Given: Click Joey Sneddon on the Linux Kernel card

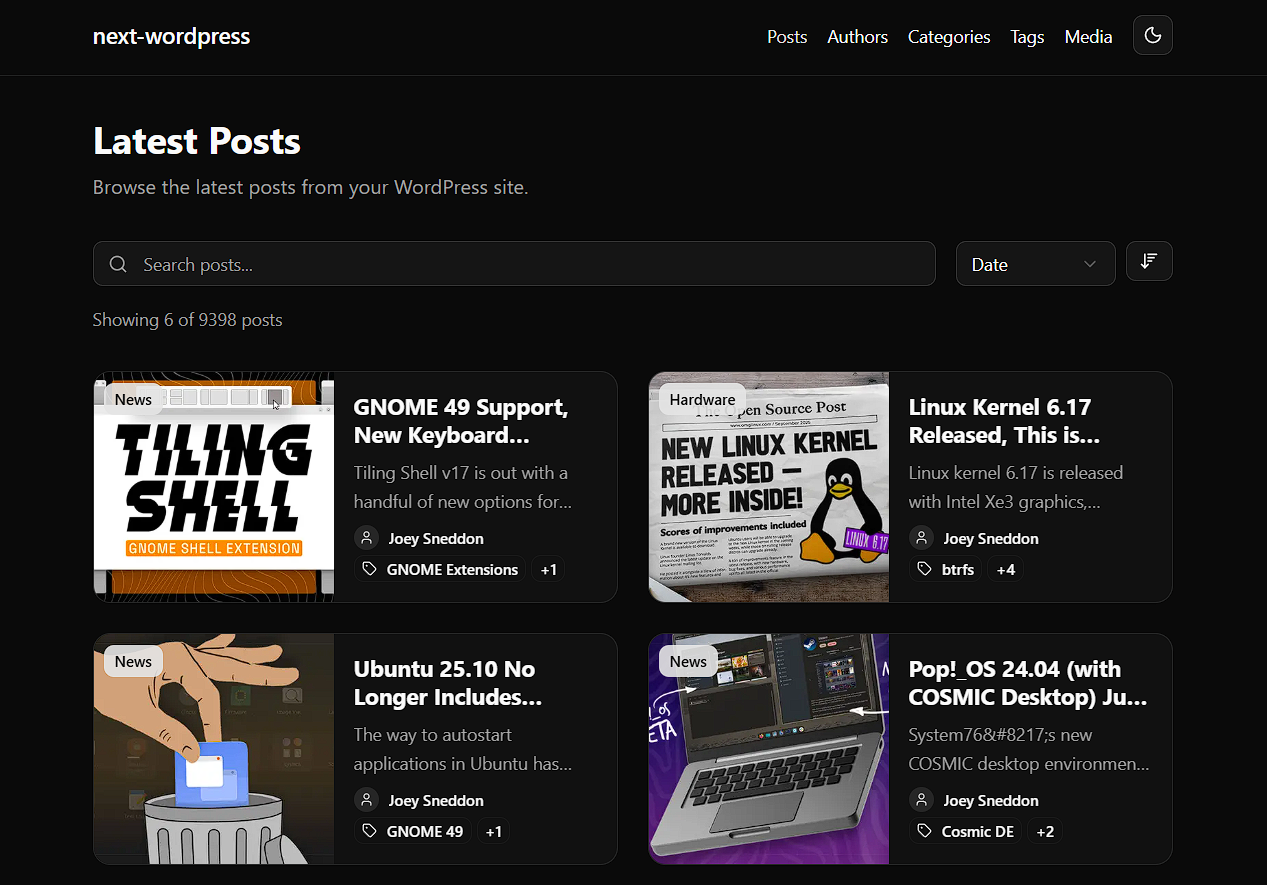Looking at the screenshot, I should coord(991,538).
